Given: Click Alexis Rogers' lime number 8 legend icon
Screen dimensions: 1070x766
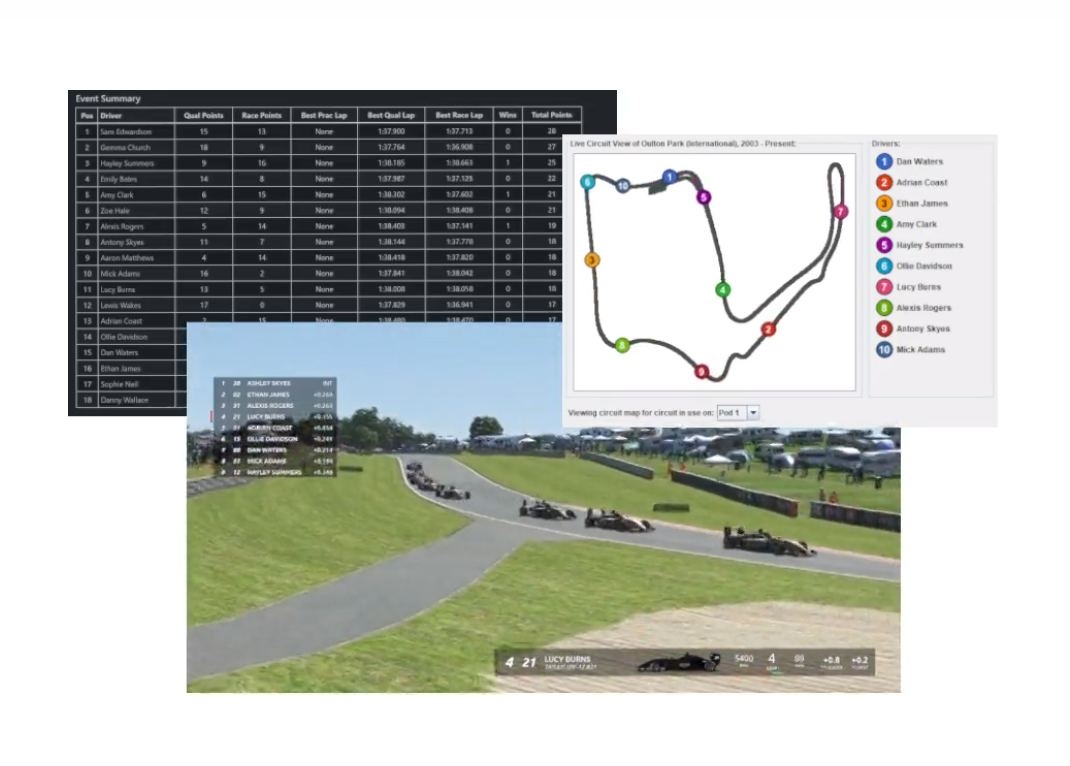Looking at the screenshot, I should coord(884,308).
